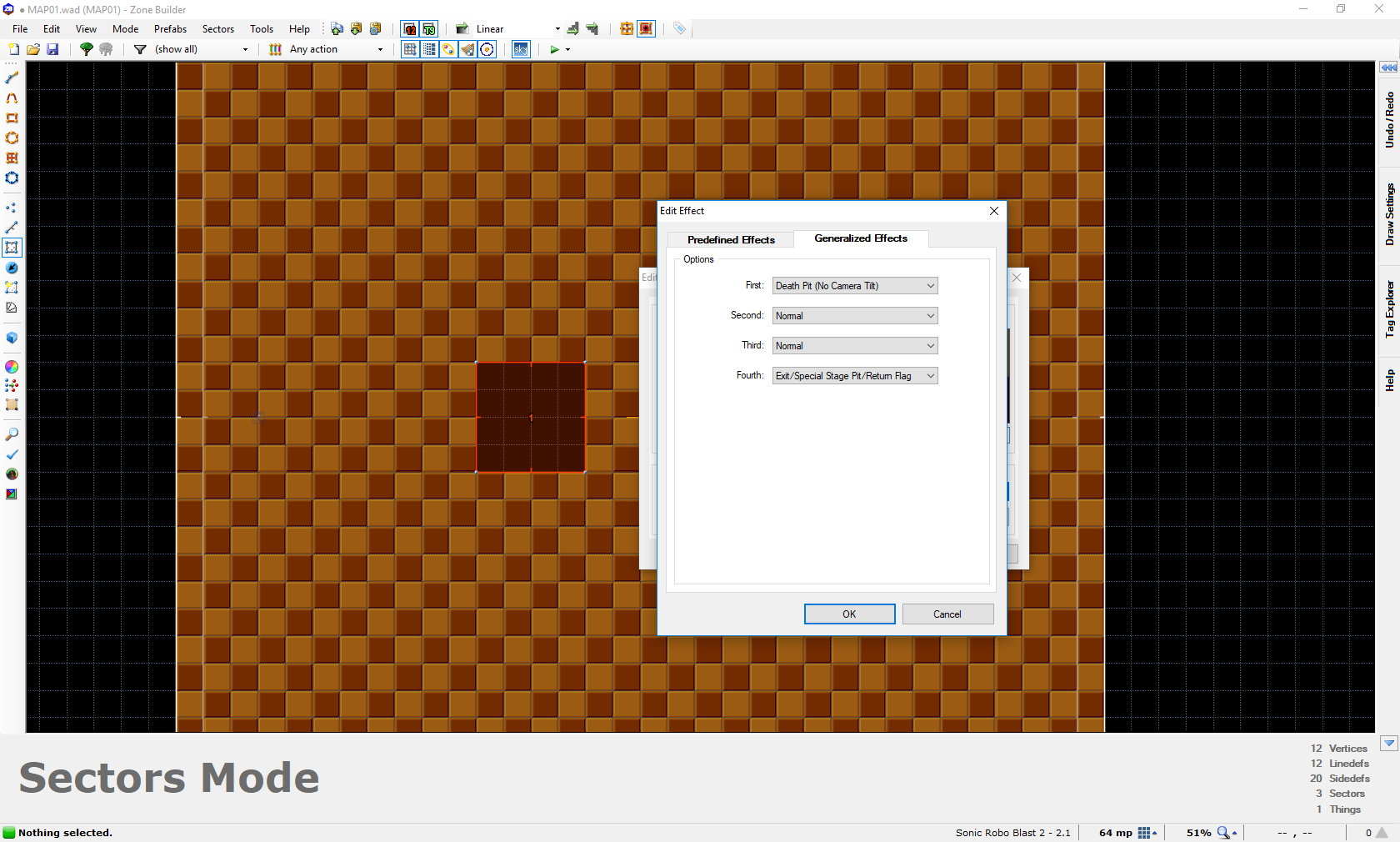The height and width of the screenshot is (842, 1400).
Task: Click the Find and Replace magnifier icon
Action: point(12,434)
